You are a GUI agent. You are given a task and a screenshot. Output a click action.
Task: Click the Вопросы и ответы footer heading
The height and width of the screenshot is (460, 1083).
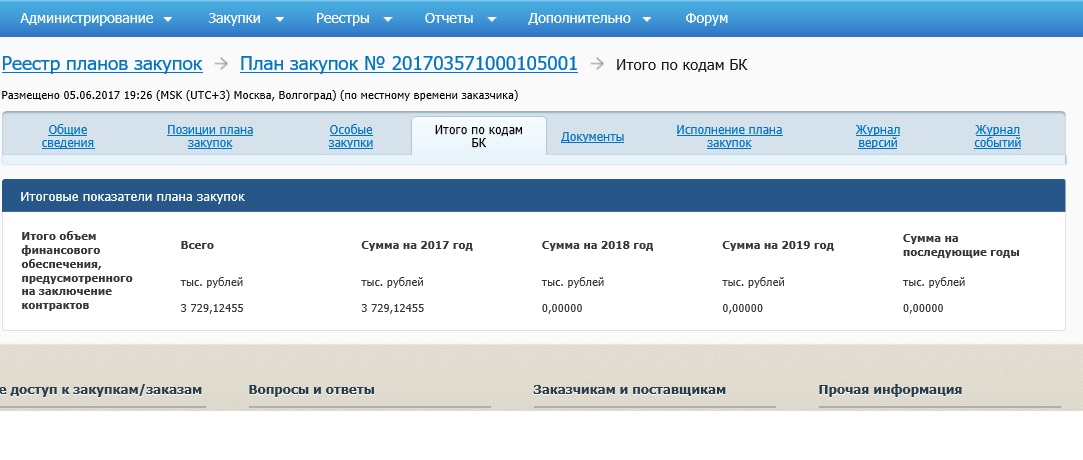coord(311,390)
